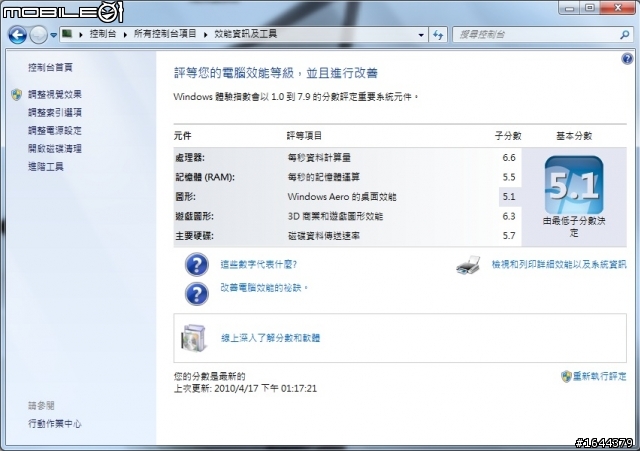Click the question icon beside 這些數字代表什麼
This screenshot has height=451, width=640.
[197, 264]
